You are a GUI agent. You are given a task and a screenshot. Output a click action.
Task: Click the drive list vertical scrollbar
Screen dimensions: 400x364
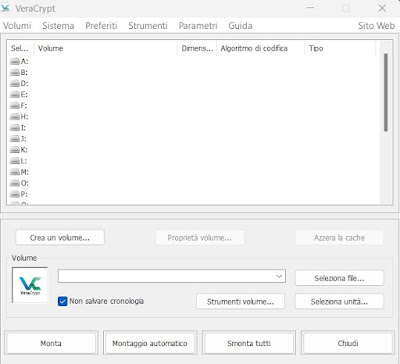tap(386, 92)
